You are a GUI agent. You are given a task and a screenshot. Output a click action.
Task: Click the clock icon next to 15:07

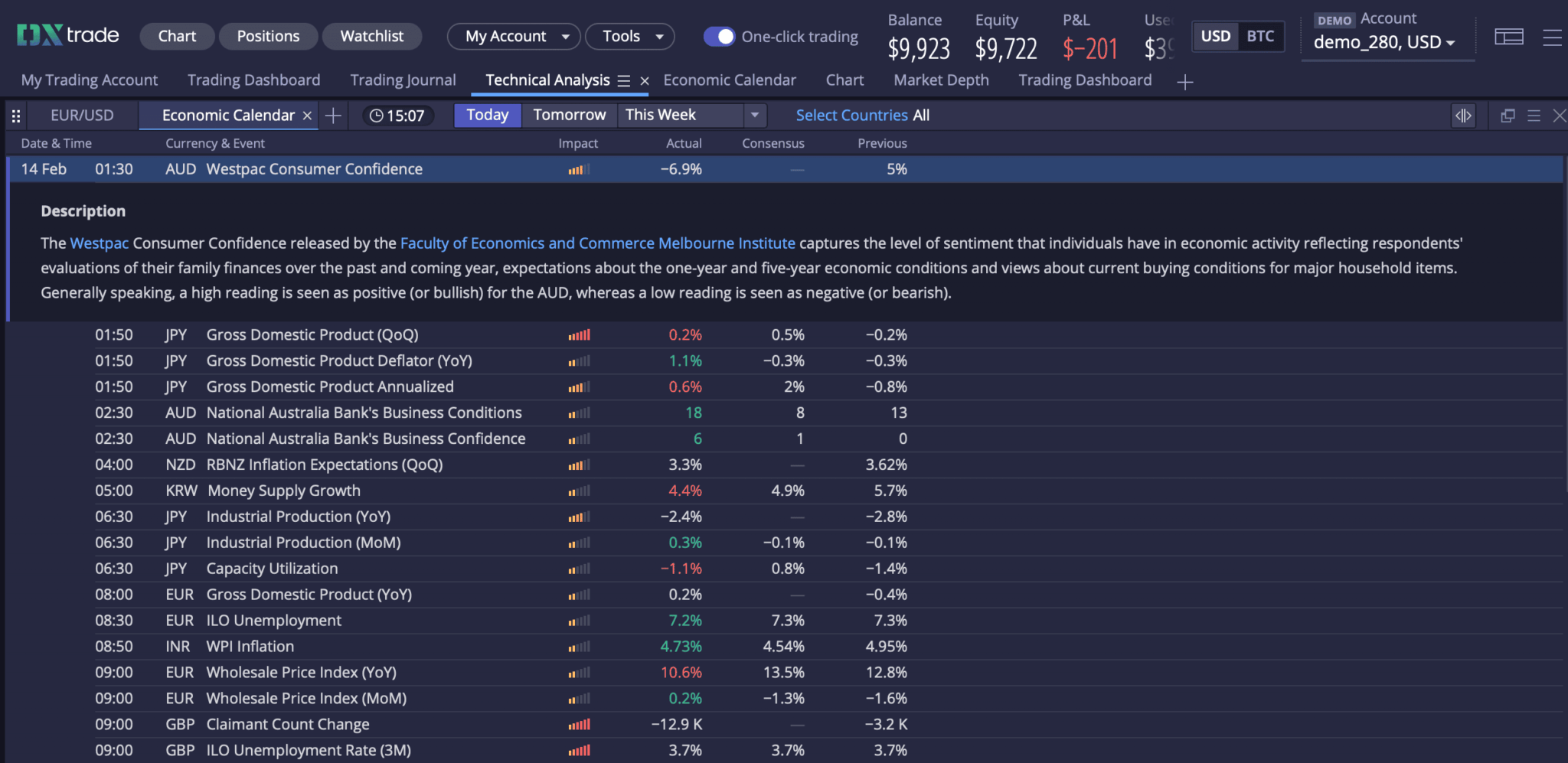377,115
